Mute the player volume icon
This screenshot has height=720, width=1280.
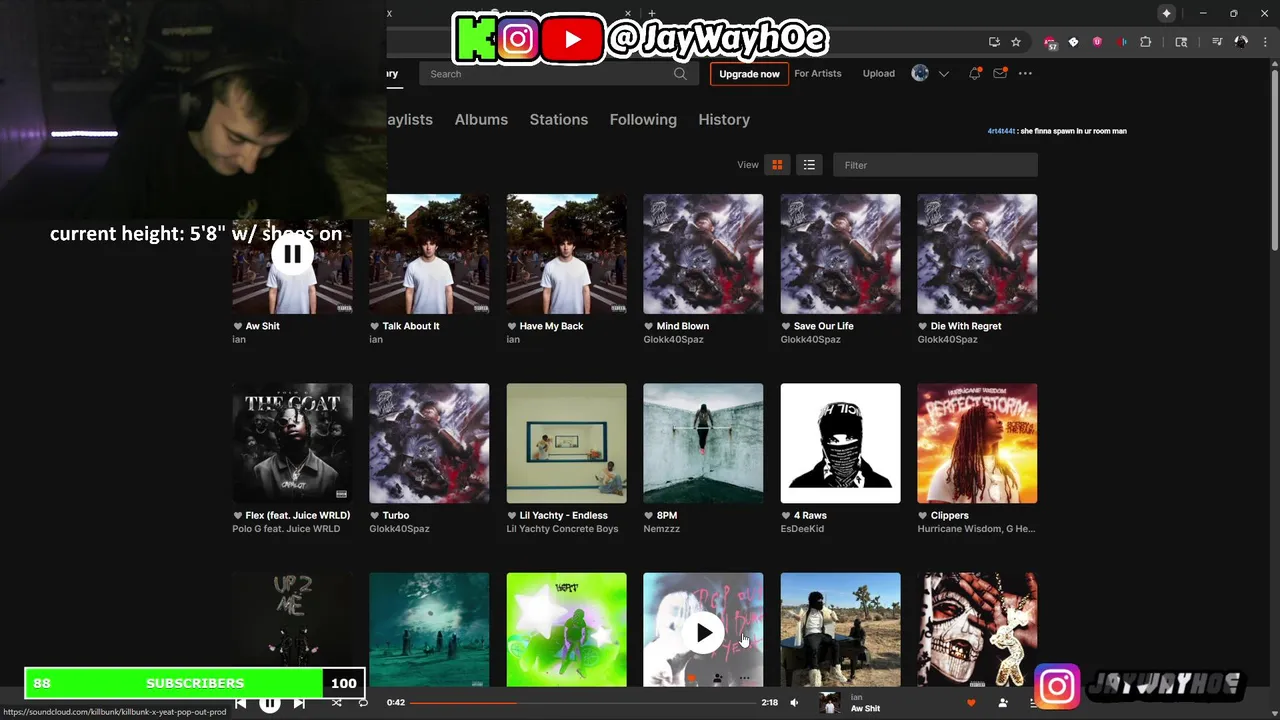[x=794, y=703]
